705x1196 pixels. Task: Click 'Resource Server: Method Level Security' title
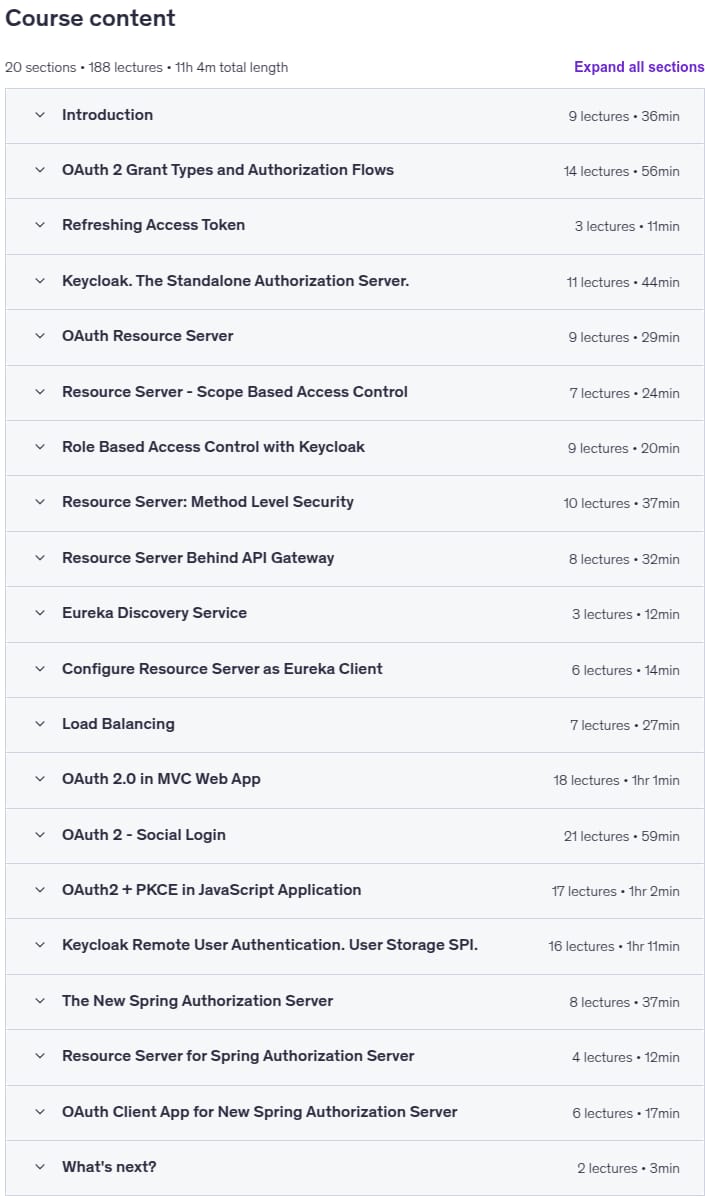(208, 502)
